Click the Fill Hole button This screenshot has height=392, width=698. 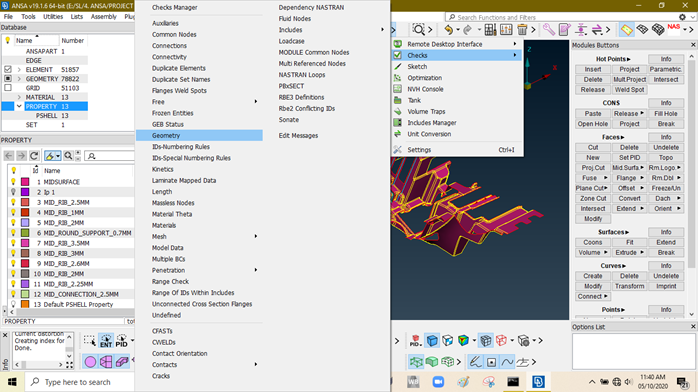coord(666,113)
